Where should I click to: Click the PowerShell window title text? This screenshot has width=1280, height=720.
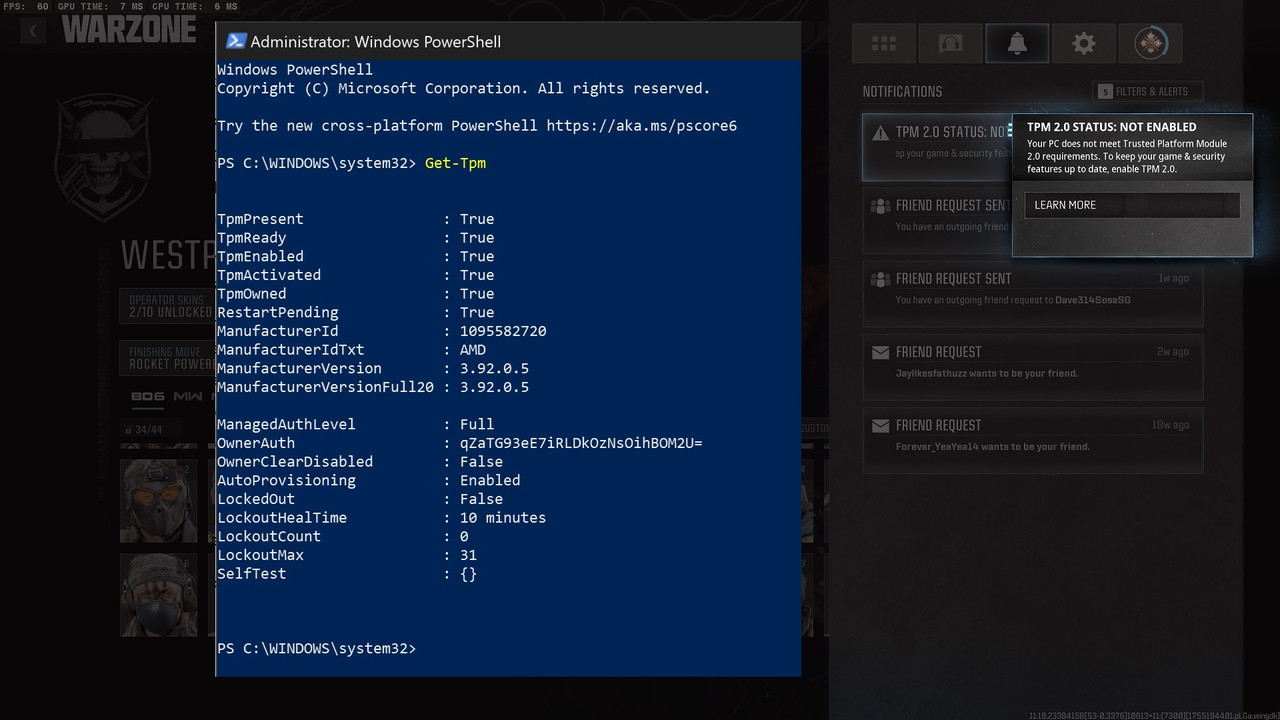click(x=376, y=42)
